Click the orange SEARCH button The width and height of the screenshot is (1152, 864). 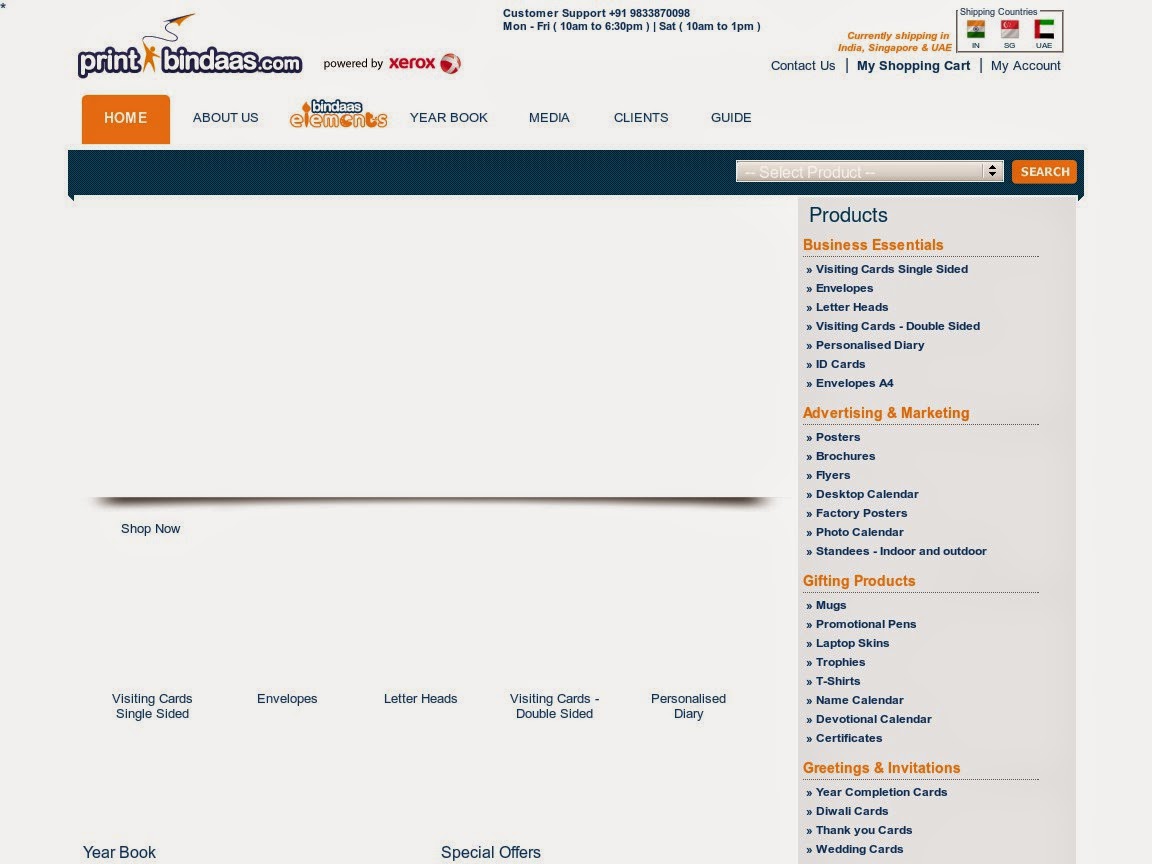click(1044, 171)
